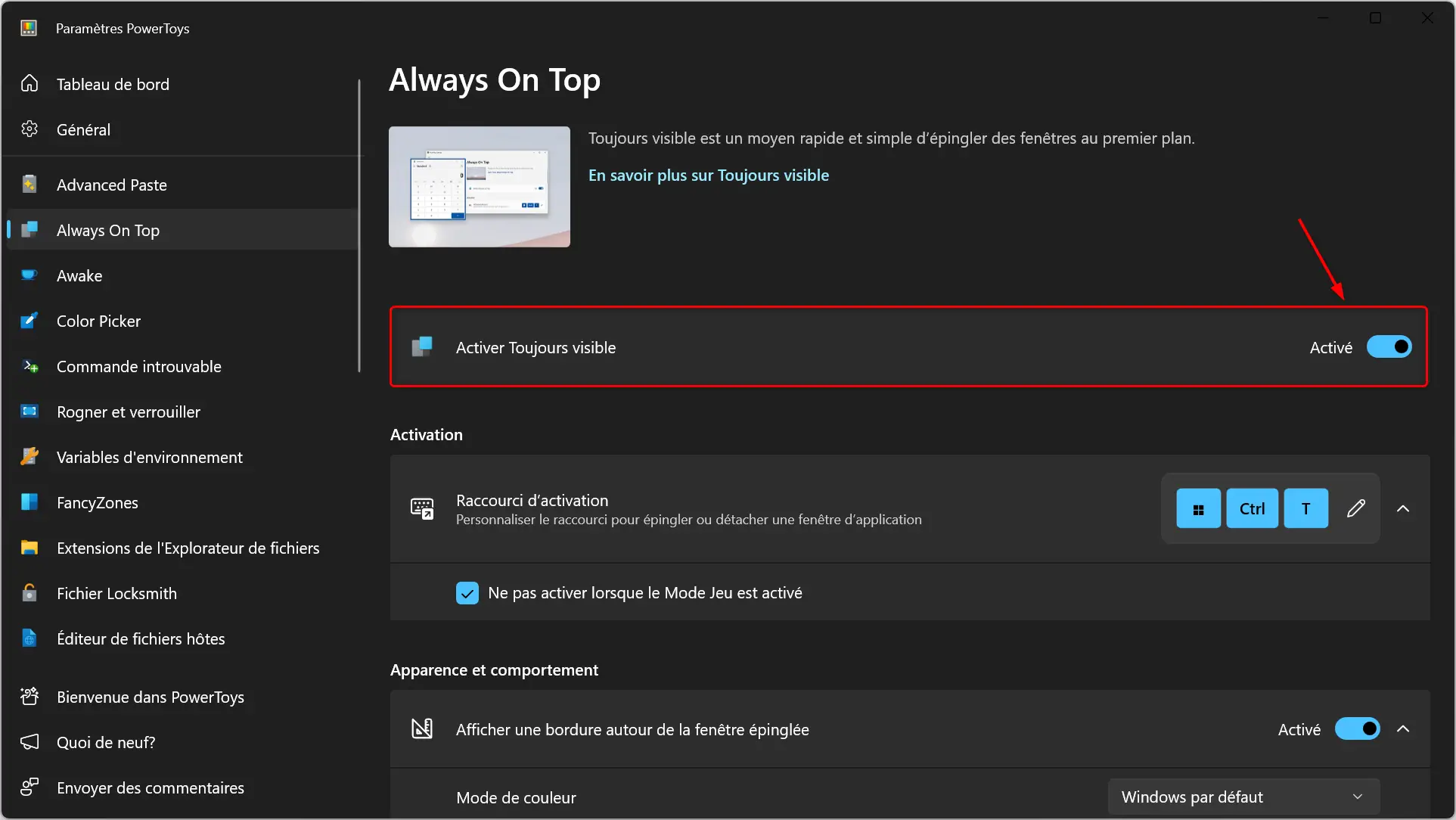The height and width of the screenshot is (820, 1456).
Task: Click the Activer Toujours visible module icon
Action: [422, 347]
